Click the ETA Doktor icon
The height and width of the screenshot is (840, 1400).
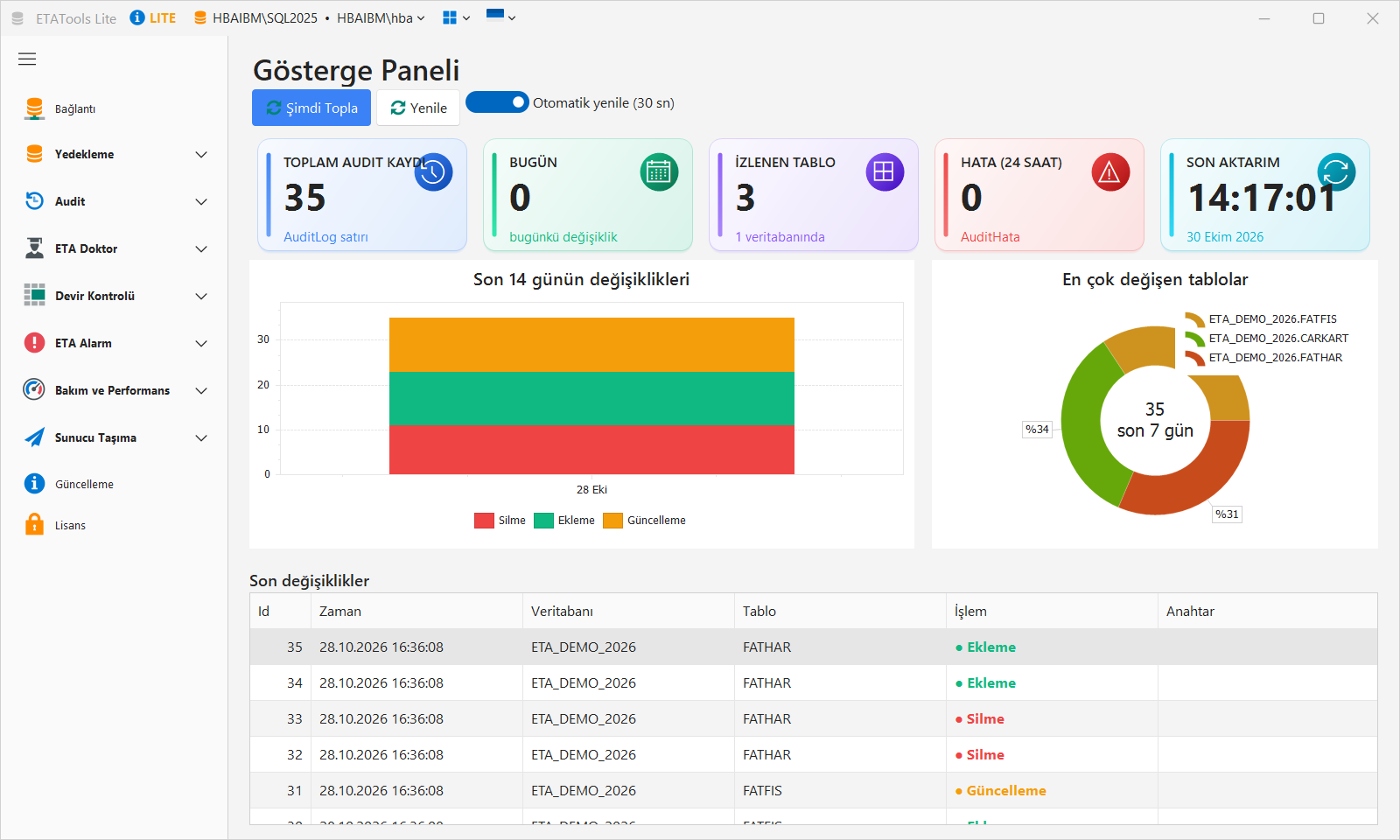point(34,248)
